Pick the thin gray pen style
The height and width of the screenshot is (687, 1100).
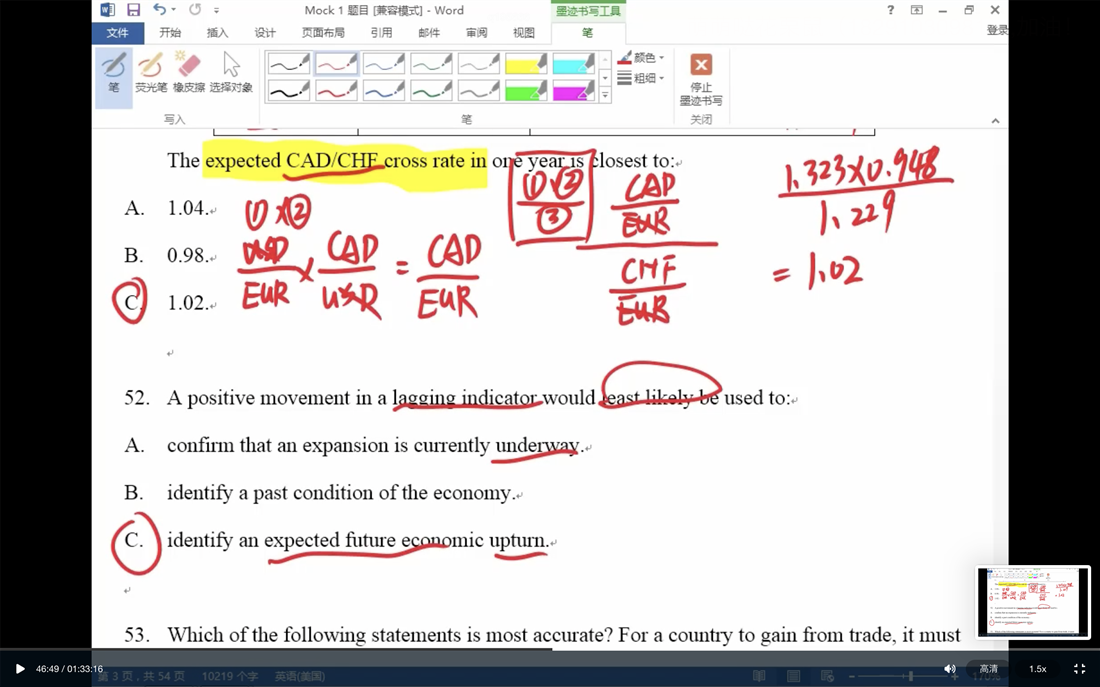[479, 64]
